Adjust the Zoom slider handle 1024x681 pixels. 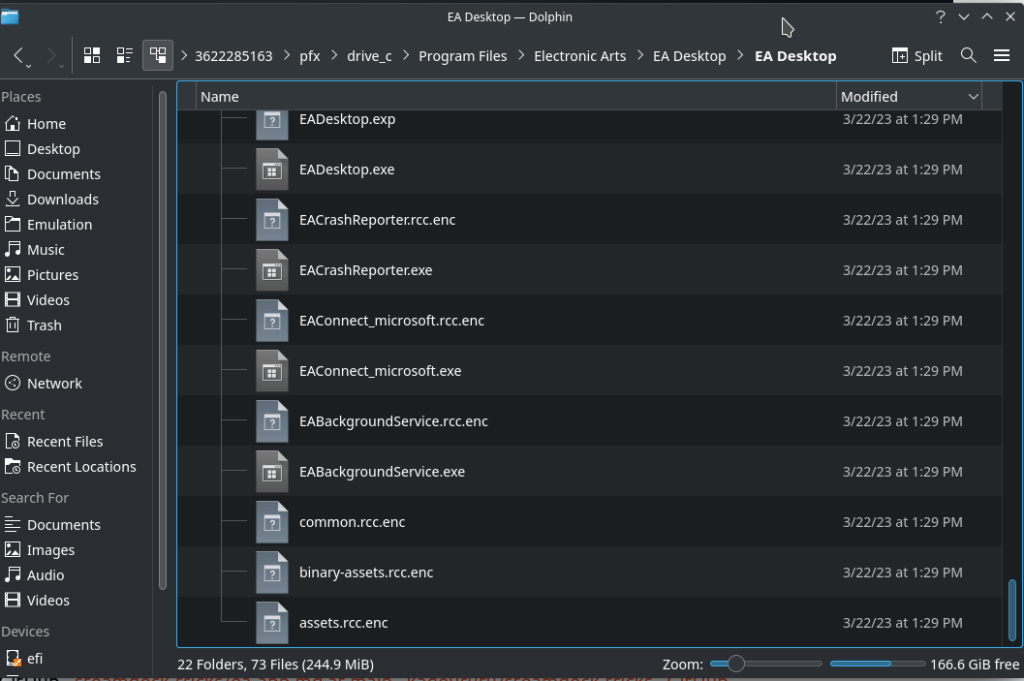click(x=736, y=664)
